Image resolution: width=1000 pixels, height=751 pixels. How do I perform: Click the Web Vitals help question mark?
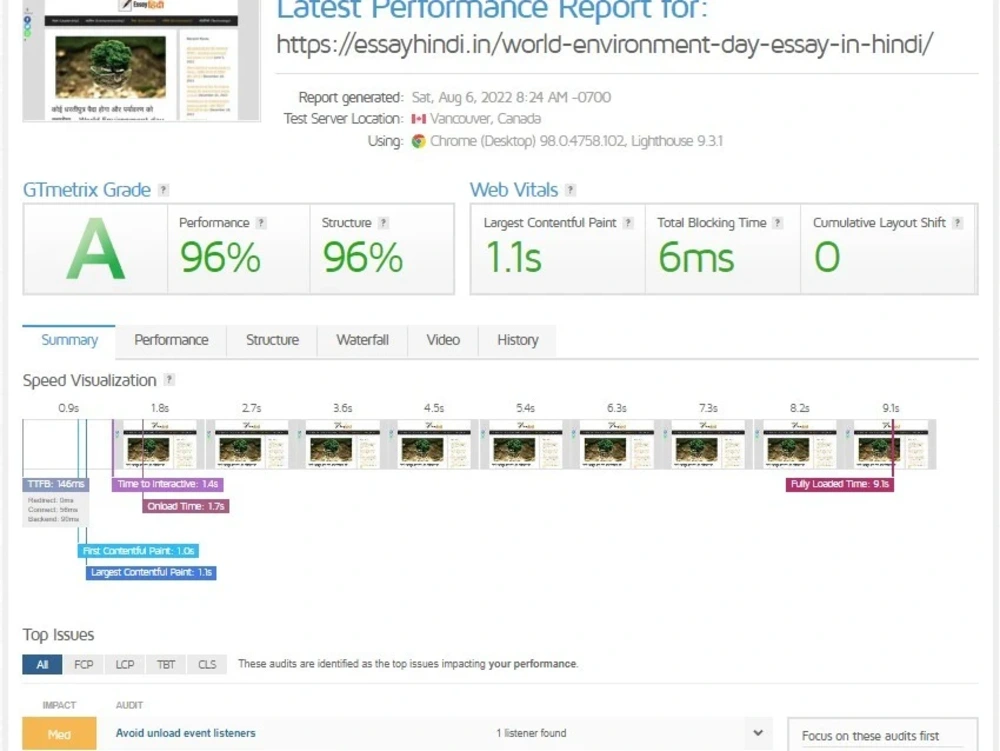point(571,190)
